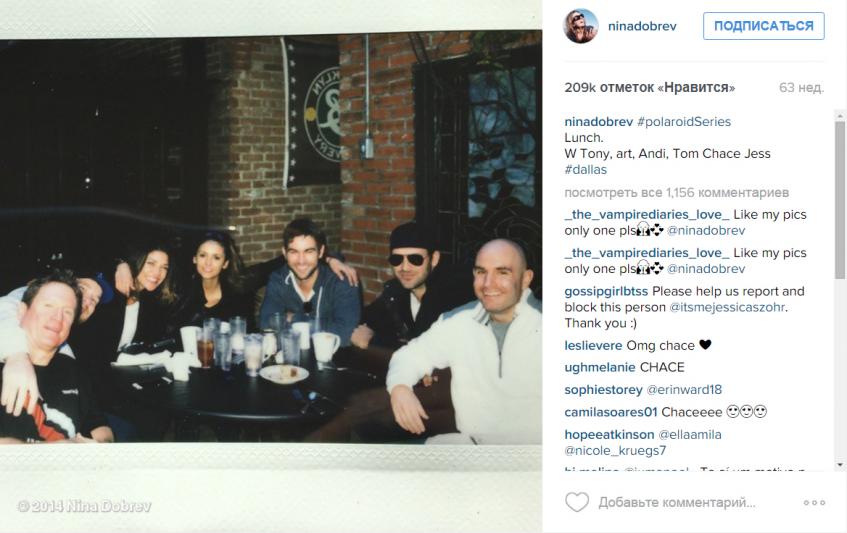This screenshot has height=533, width=847.
Task: Open ninadobrev username in header
Action: tap(642, 26)
